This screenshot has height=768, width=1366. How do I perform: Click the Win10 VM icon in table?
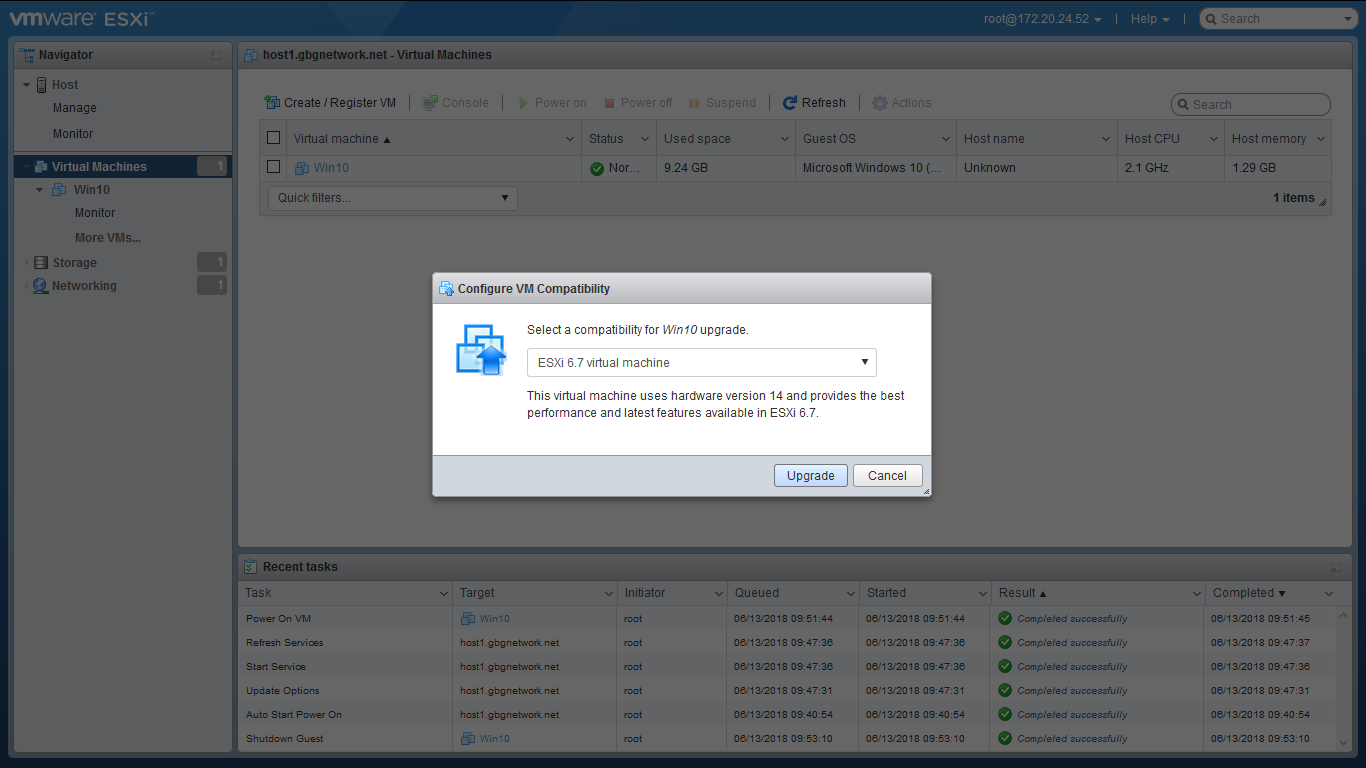302,168
